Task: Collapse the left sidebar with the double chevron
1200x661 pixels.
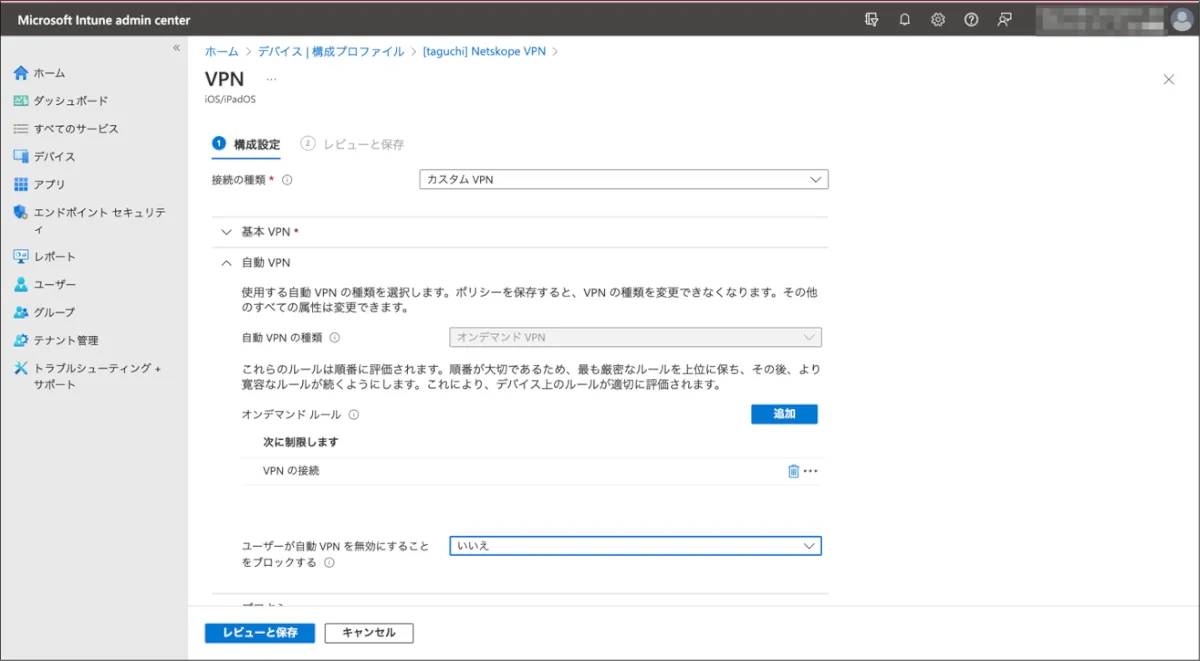Action: click(176, 48)
